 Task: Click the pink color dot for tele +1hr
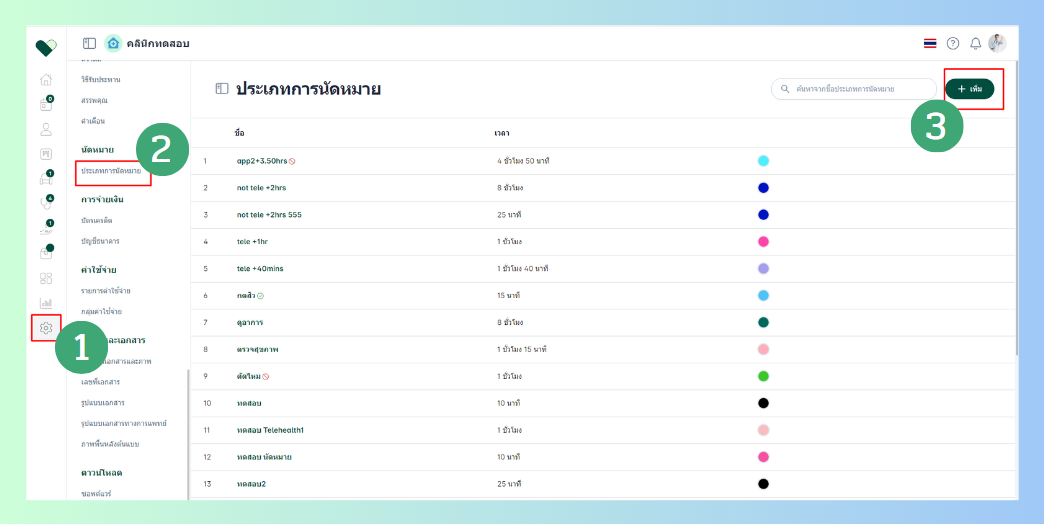(x=764, y=242)
